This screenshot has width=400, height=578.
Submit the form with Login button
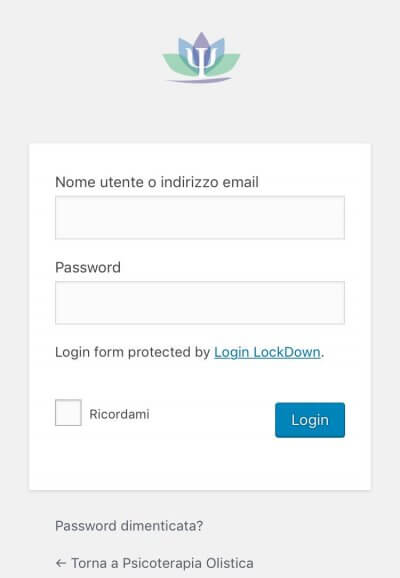coord(310,420)
